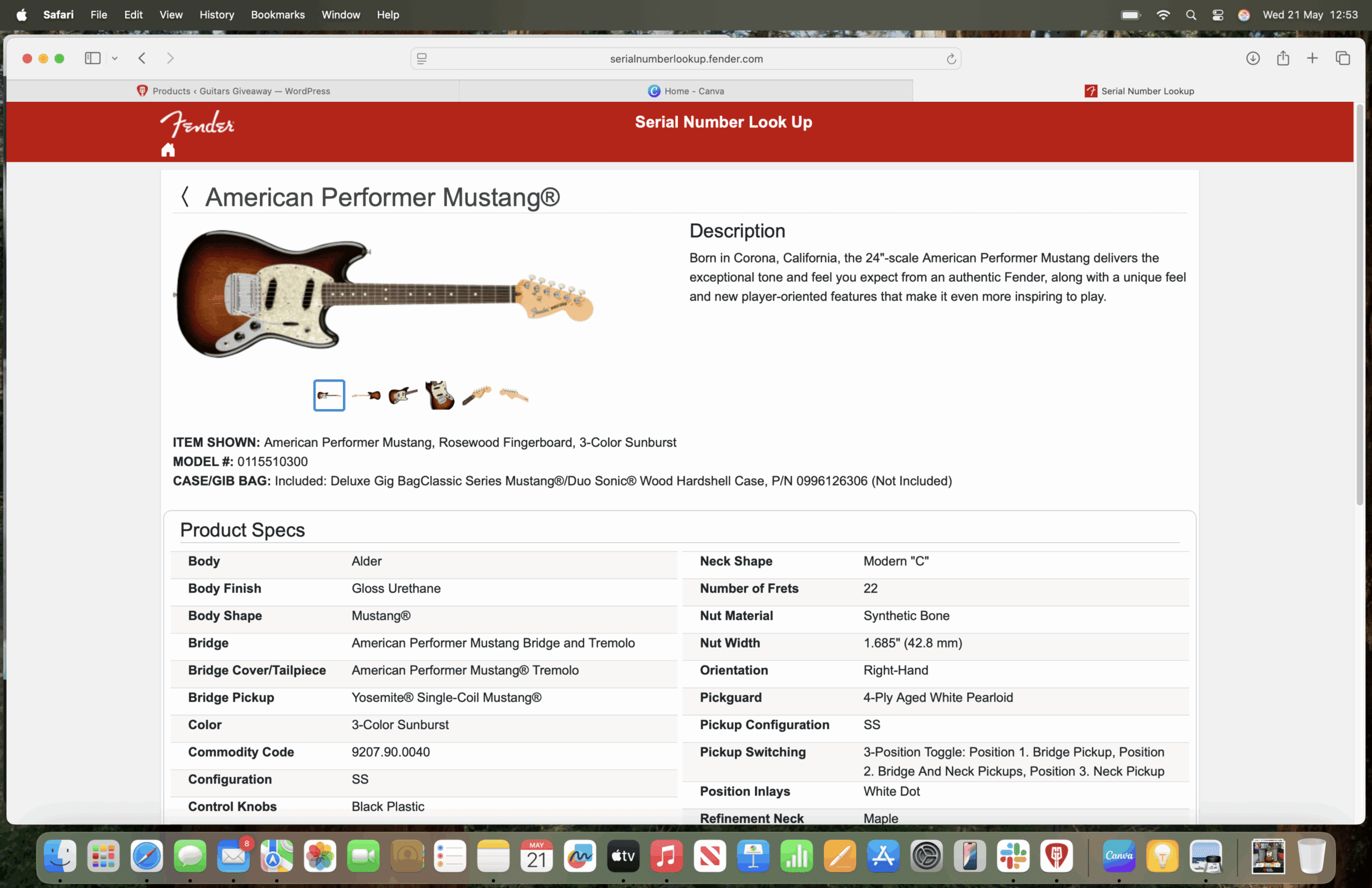The image size is (1372, 888).
Task: Open App Store from the Dock
Action: tap(883, 856)
